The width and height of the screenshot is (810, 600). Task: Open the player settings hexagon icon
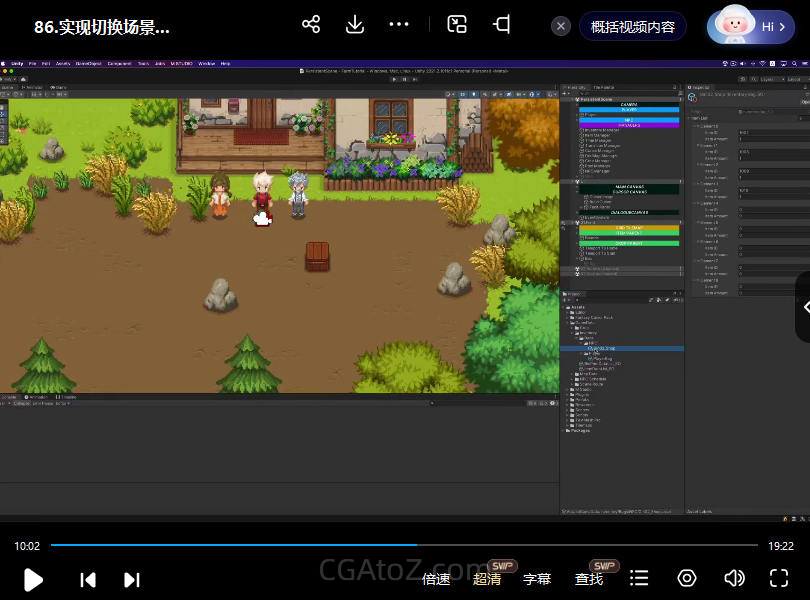pos(687,578)
